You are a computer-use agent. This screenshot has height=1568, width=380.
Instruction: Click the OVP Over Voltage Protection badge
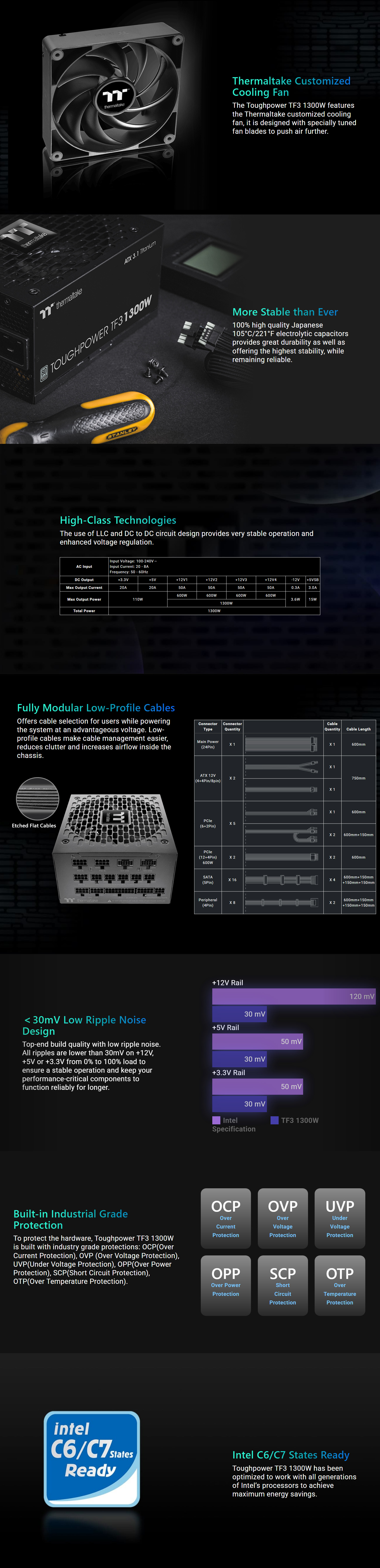[283, 1219]
